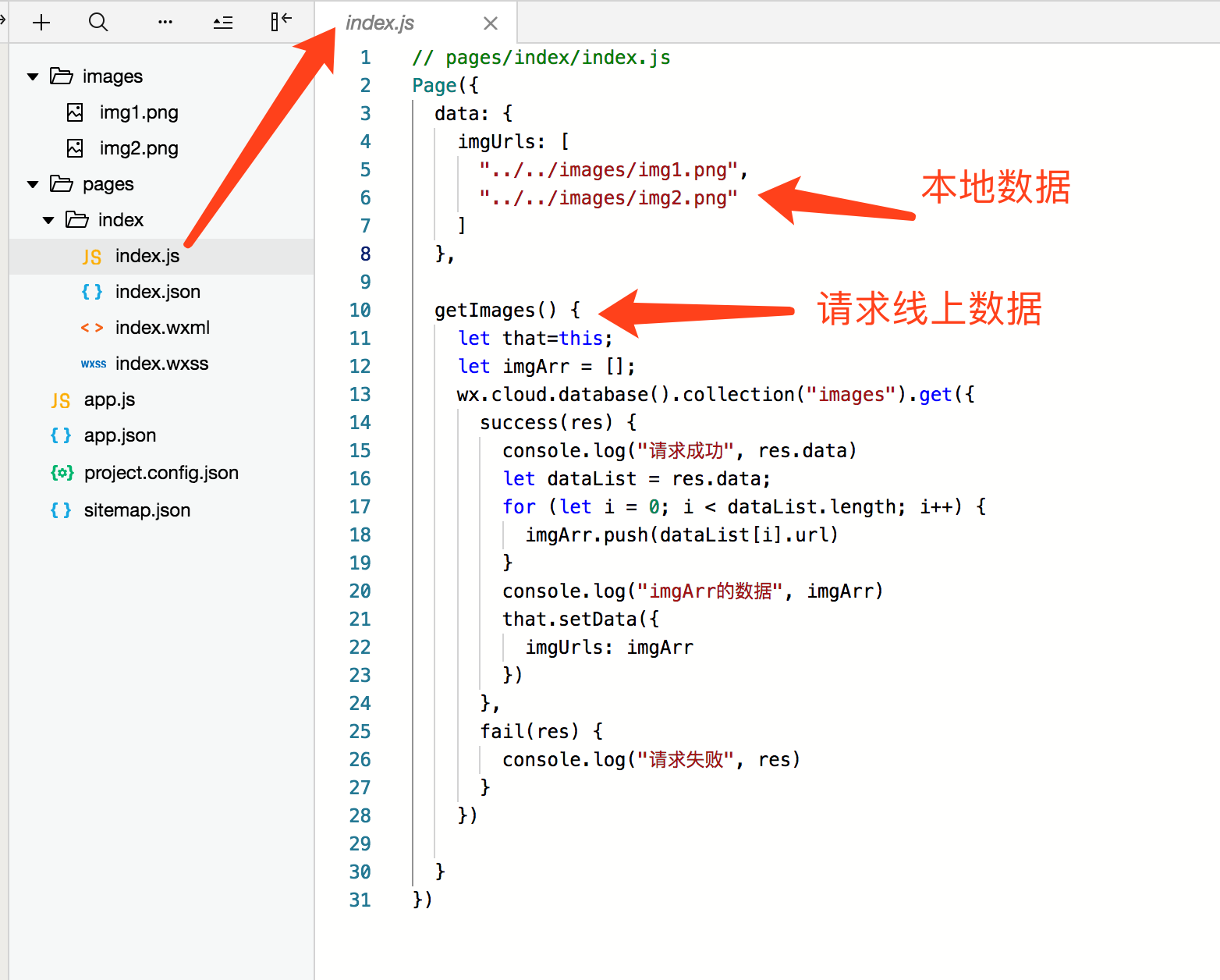Click the string '../../images/img2.png'
This screenshot has width=1220, height=980.
[x=608, y=198]
